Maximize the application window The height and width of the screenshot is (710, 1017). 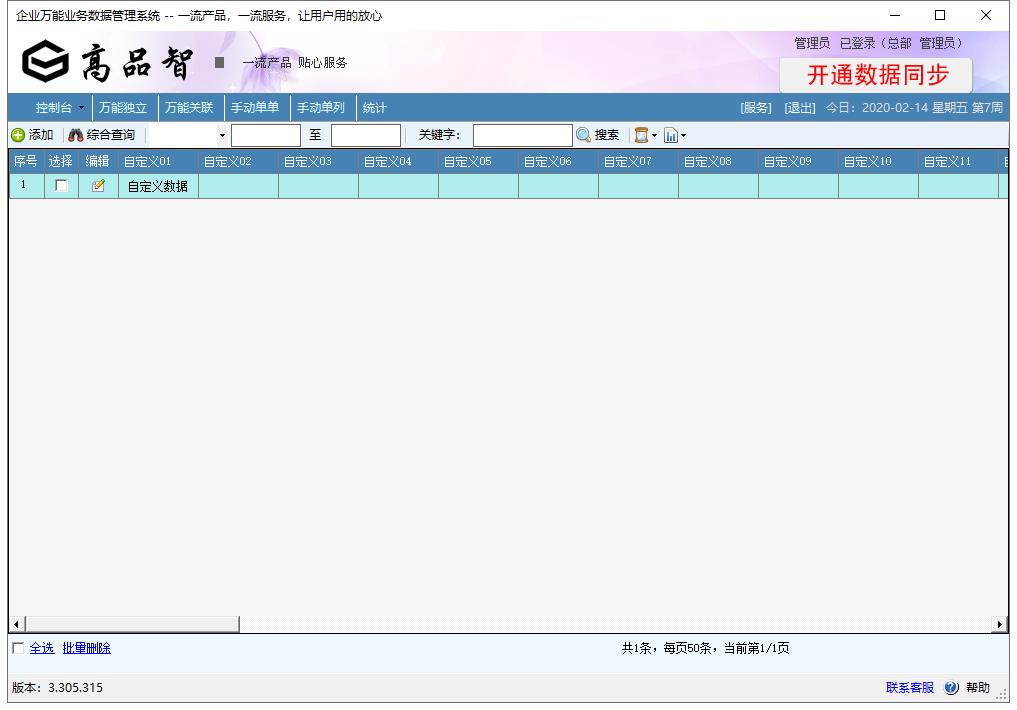tap(940, 15)
